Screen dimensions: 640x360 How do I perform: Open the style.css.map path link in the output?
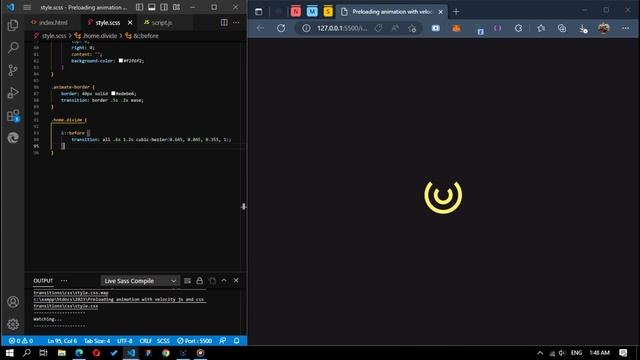tap(71, 293)
